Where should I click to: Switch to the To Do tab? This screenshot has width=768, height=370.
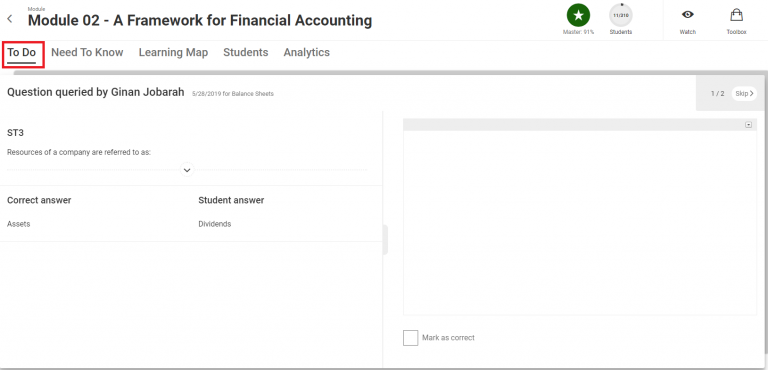22,52
